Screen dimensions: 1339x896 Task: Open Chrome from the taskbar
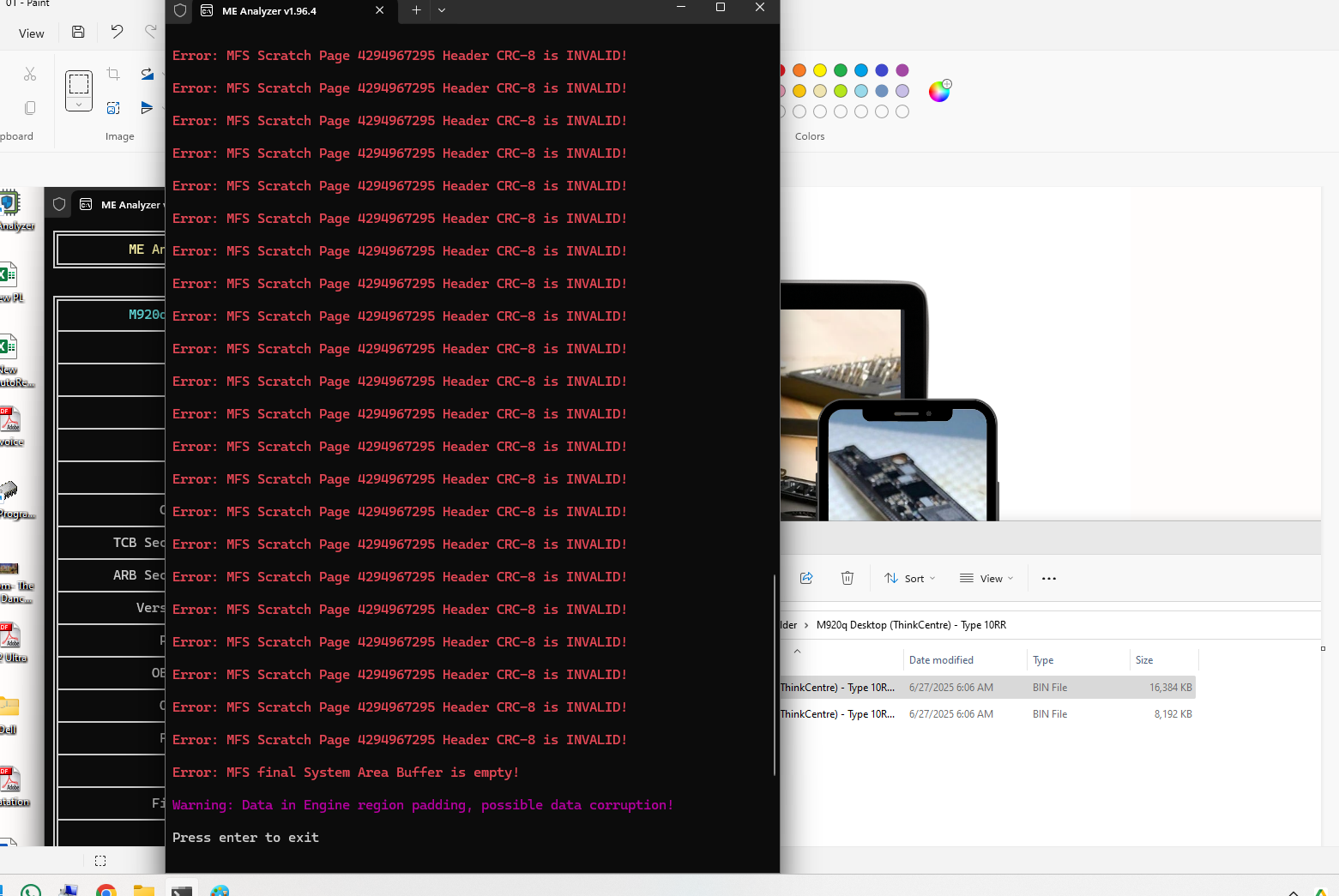pos(106,891)
